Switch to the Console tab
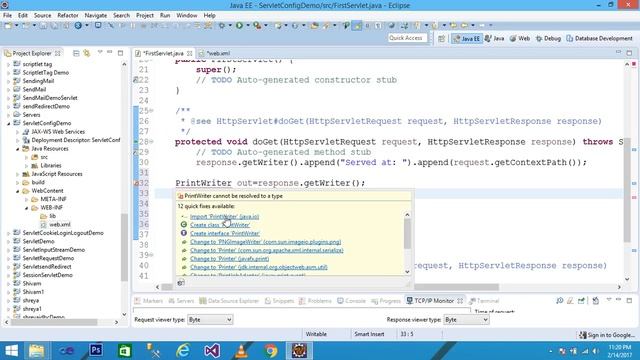This screenshot has height=360, width=640. tap(351, 301)
